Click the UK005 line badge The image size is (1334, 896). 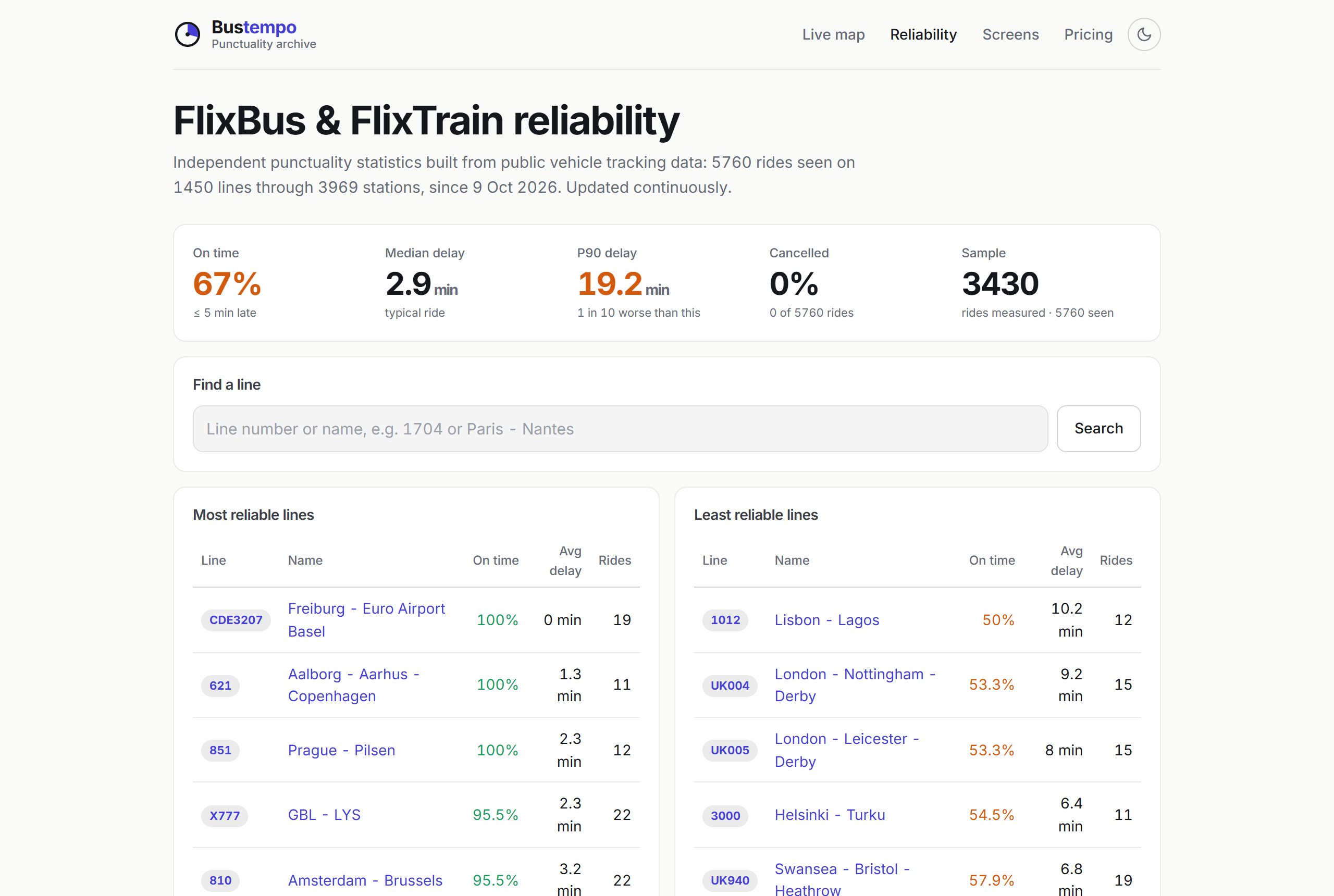pyautogui.click(x=730, y=750)
